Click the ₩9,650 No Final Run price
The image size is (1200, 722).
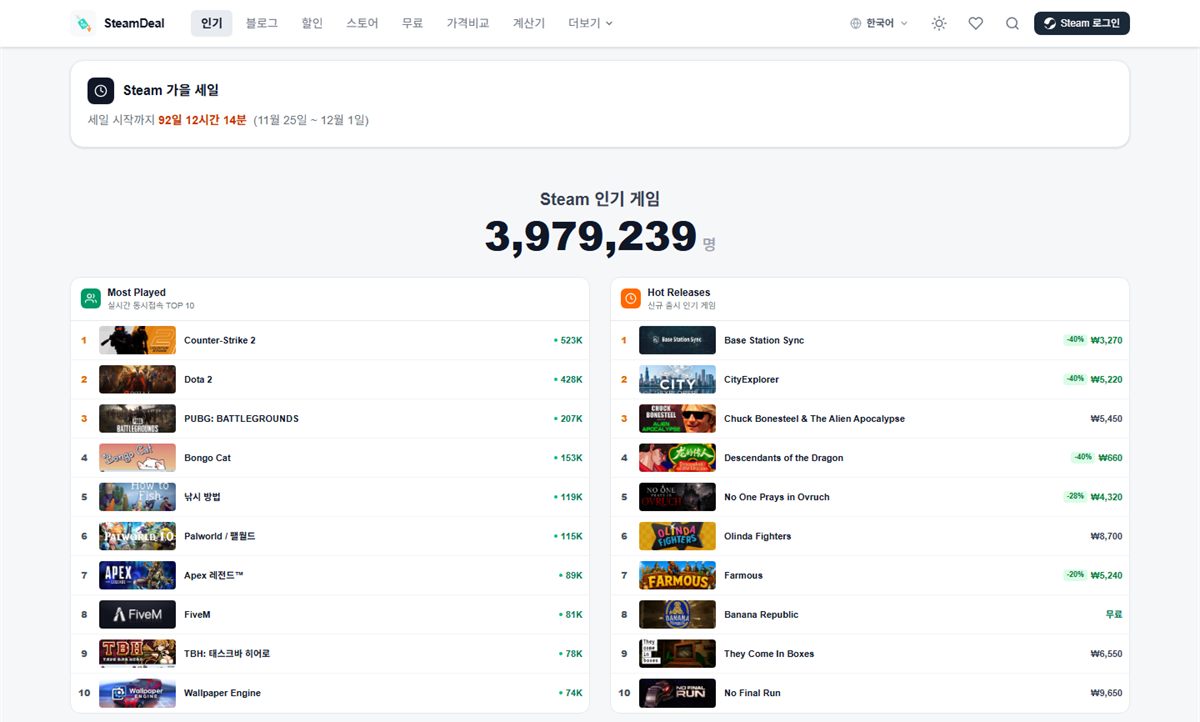[x=1106, y=693]
